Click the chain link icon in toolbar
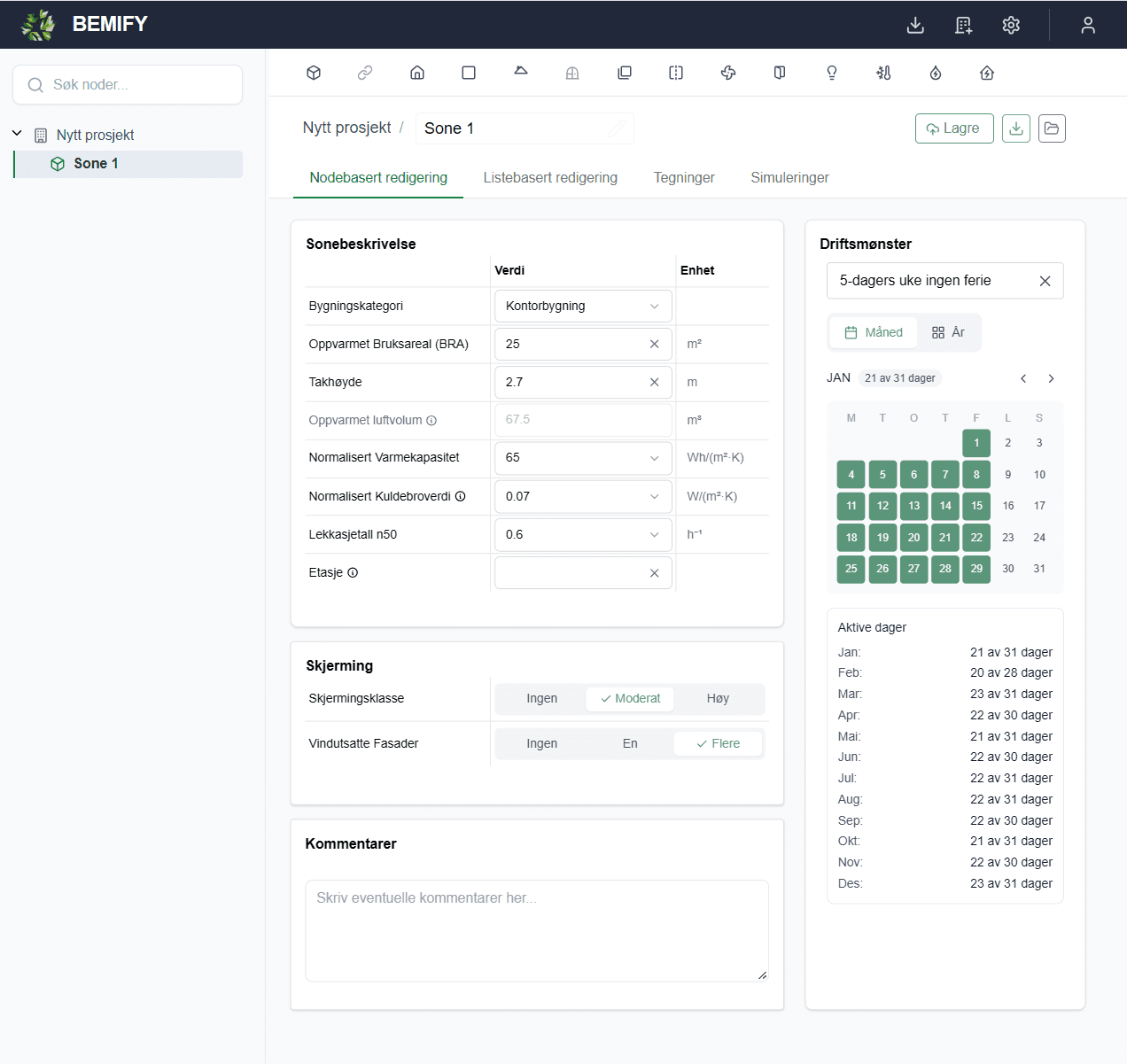This screenshot has height=1064, width=1127. (x=365, y=73)
